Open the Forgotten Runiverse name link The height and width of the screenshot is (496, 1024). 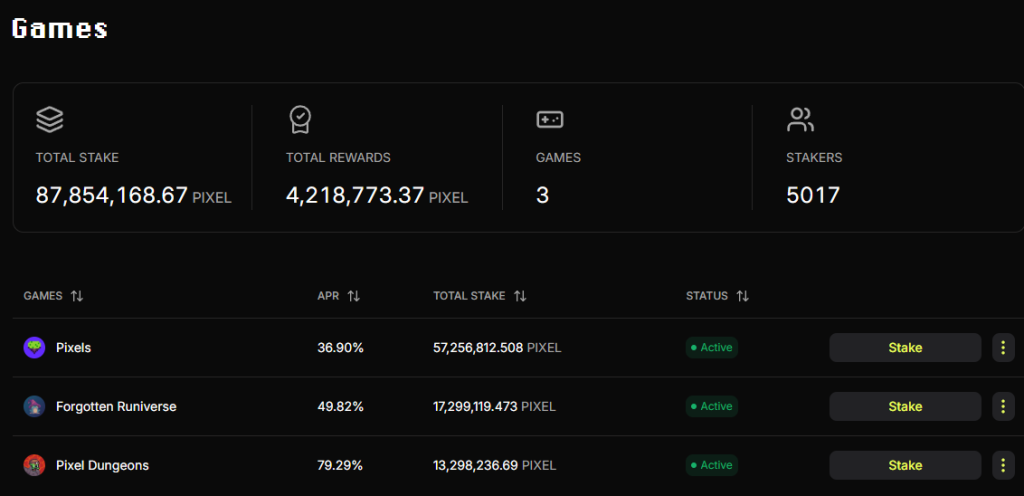pos(116,407)
